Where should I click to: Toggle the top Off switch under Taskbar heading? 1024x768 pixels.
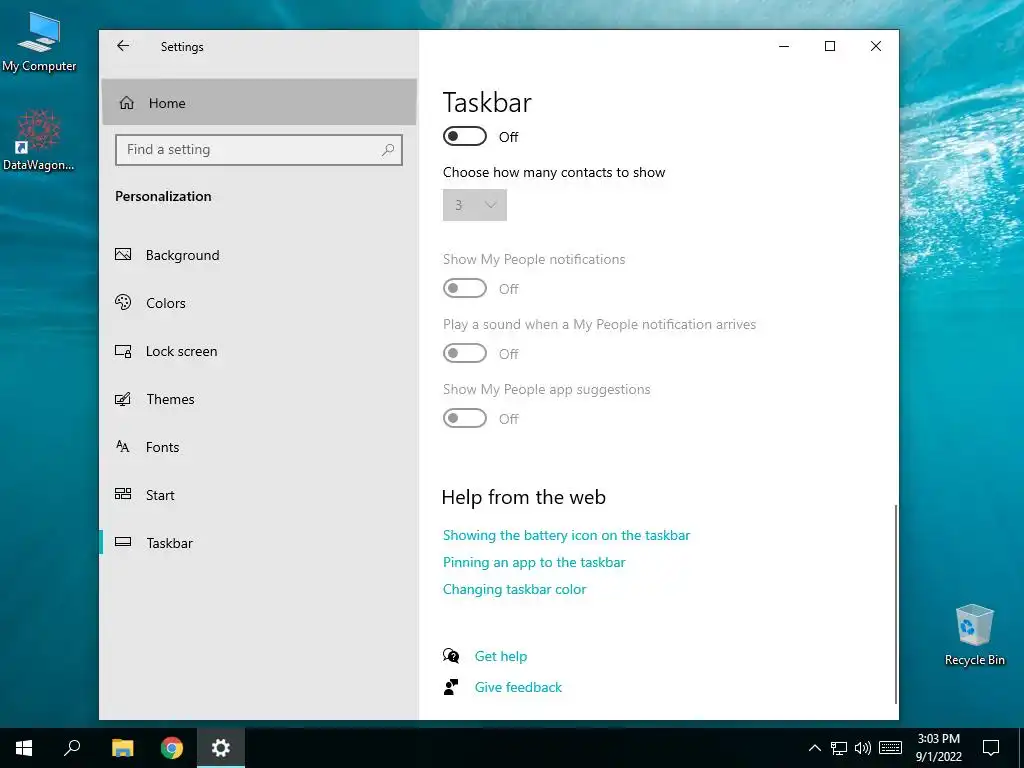[465, 136]
